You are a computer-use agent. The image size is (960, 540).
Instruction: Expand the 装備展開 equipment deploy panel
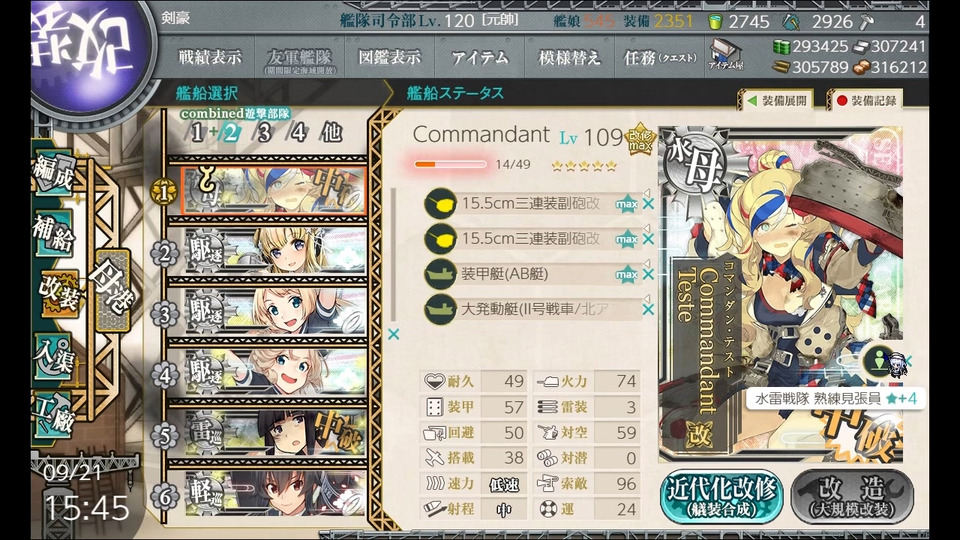tap(778, 100)
